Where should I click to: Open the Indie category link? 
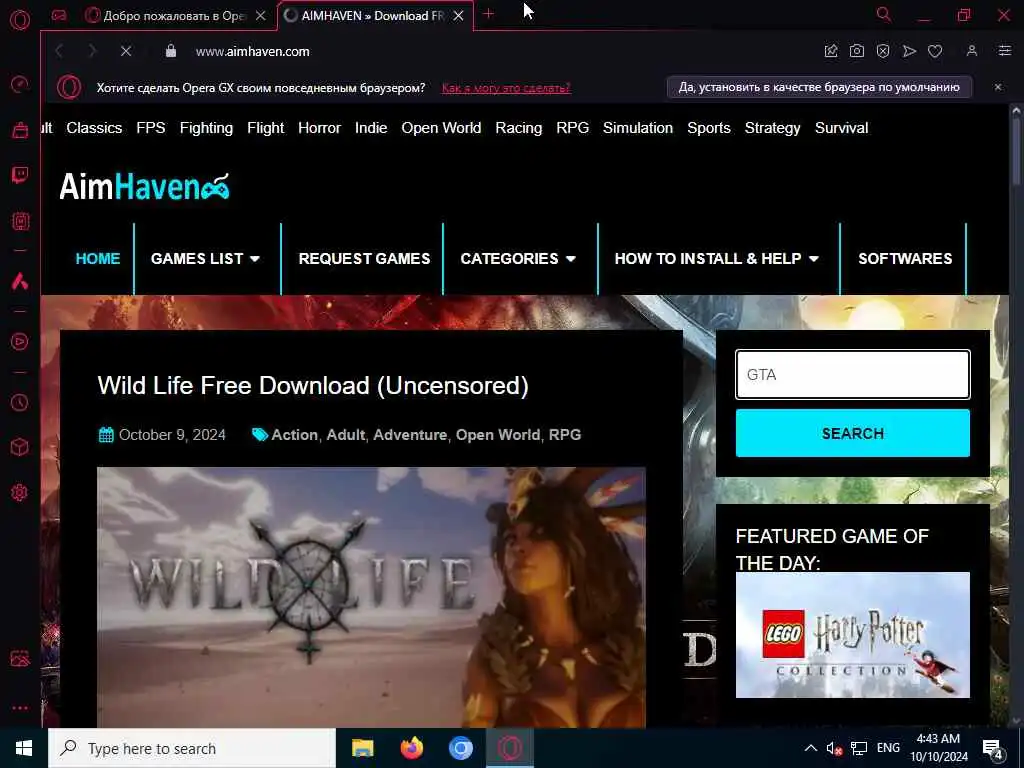pos(371,128)
